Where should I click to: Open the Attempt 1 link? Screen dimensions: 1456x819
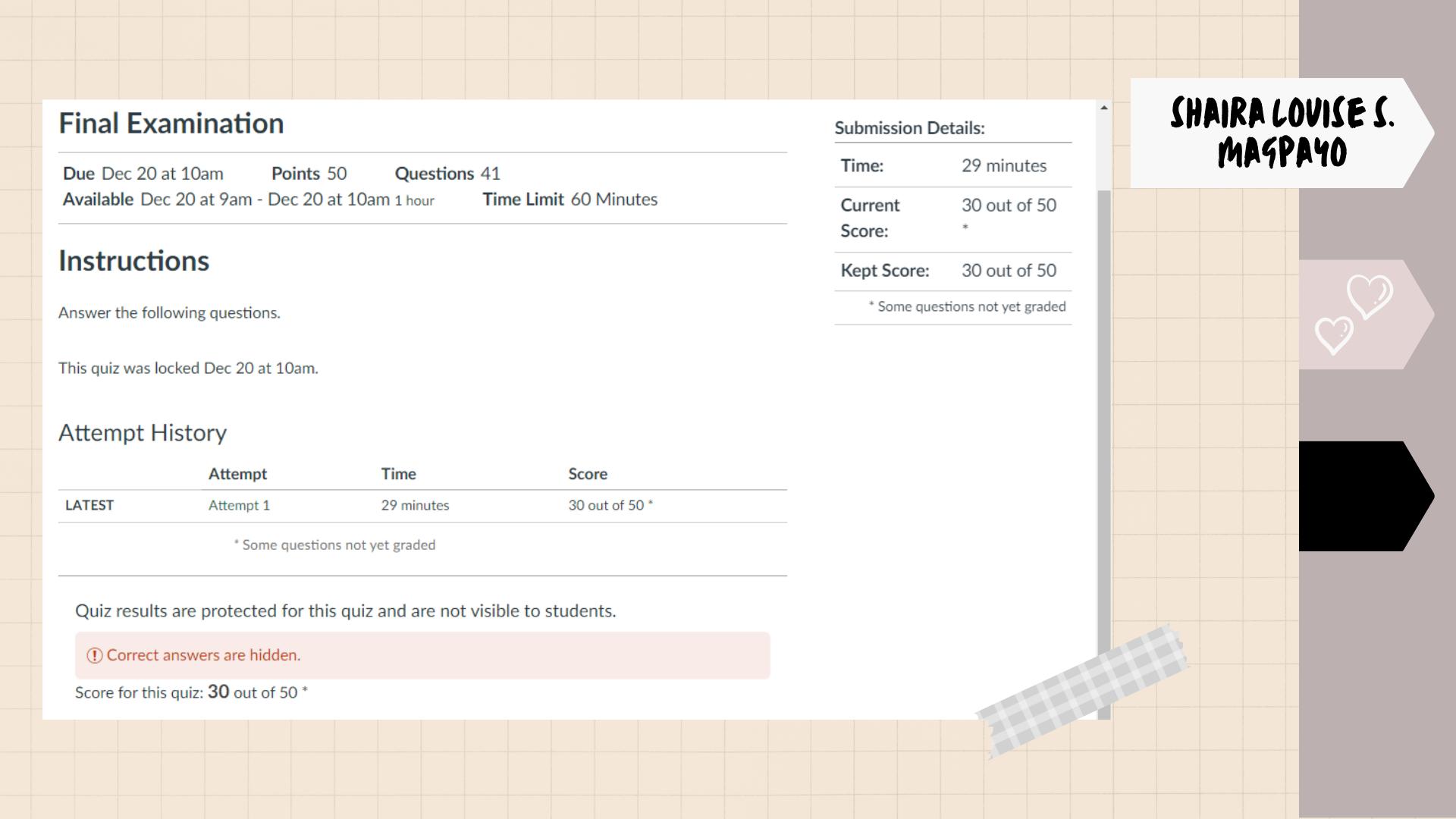tap(239, 505)
